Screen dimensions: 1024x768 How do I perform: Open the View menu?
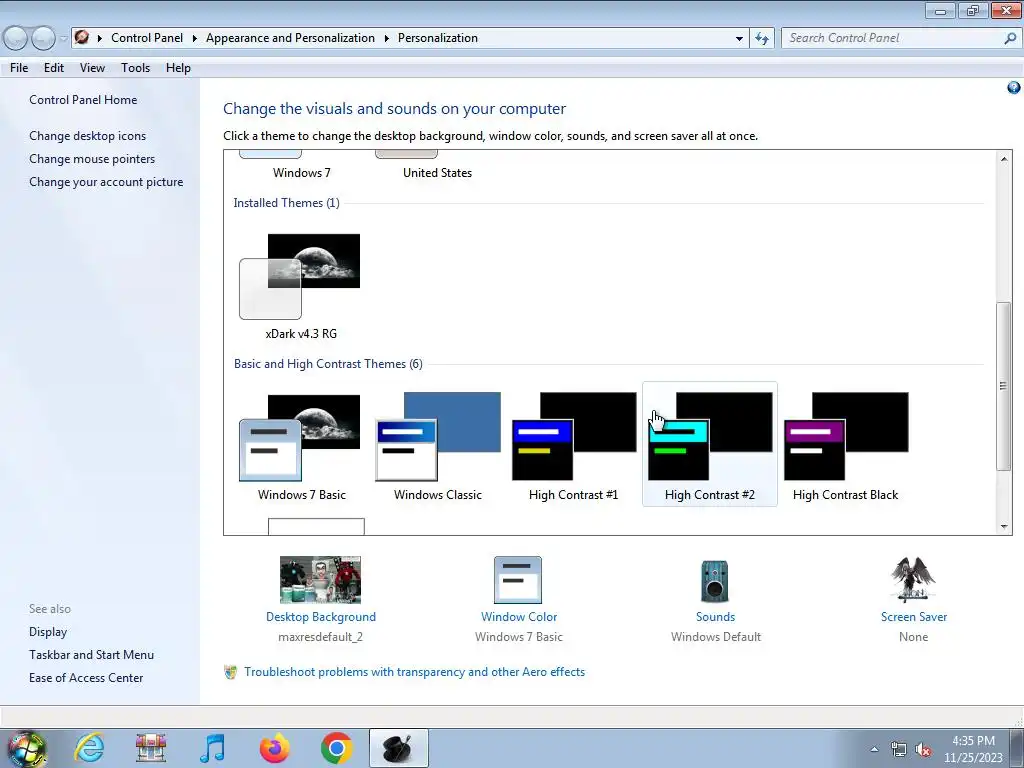coord(92,68)
